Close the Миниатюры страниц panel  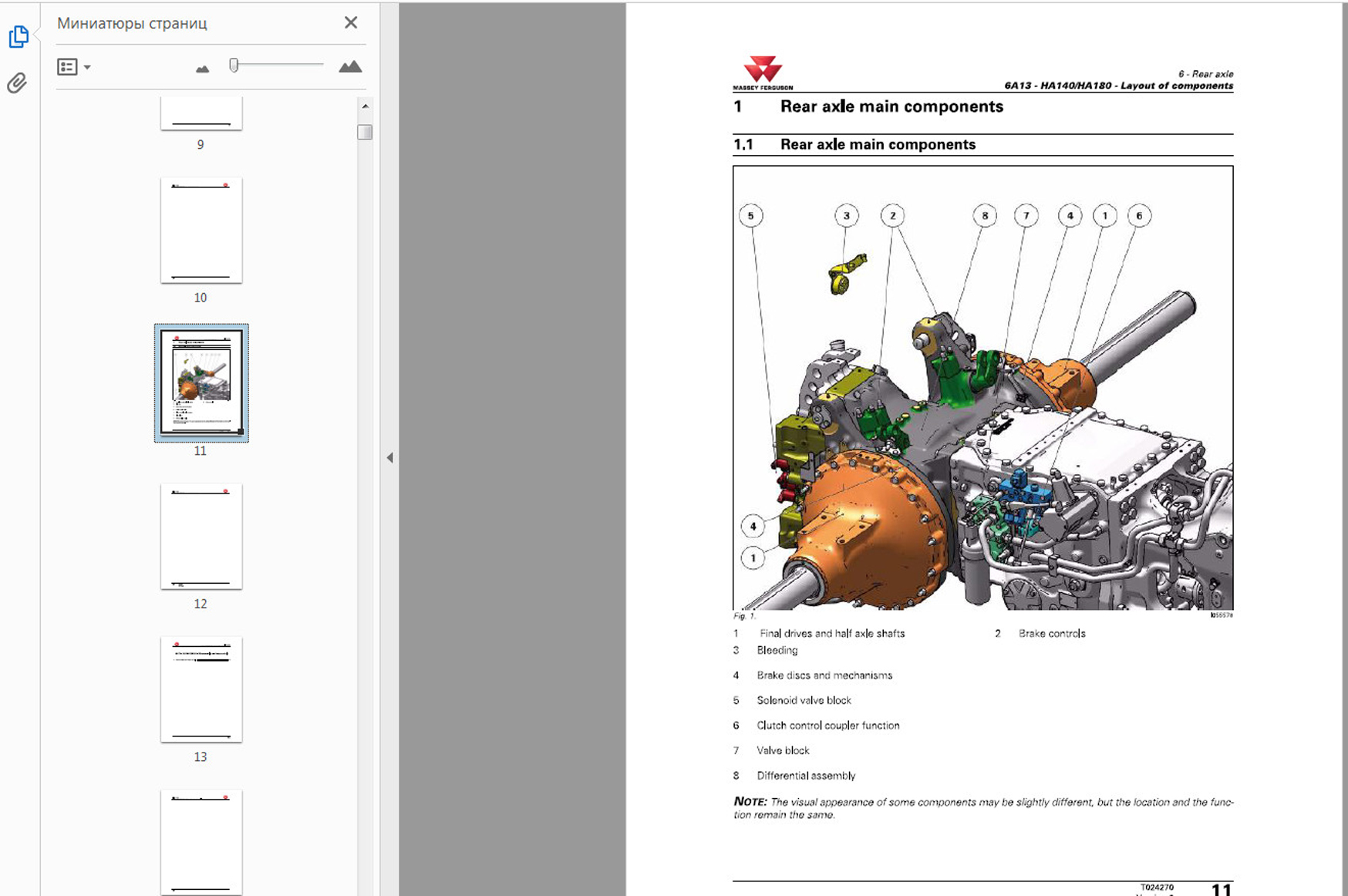(351, 23)
